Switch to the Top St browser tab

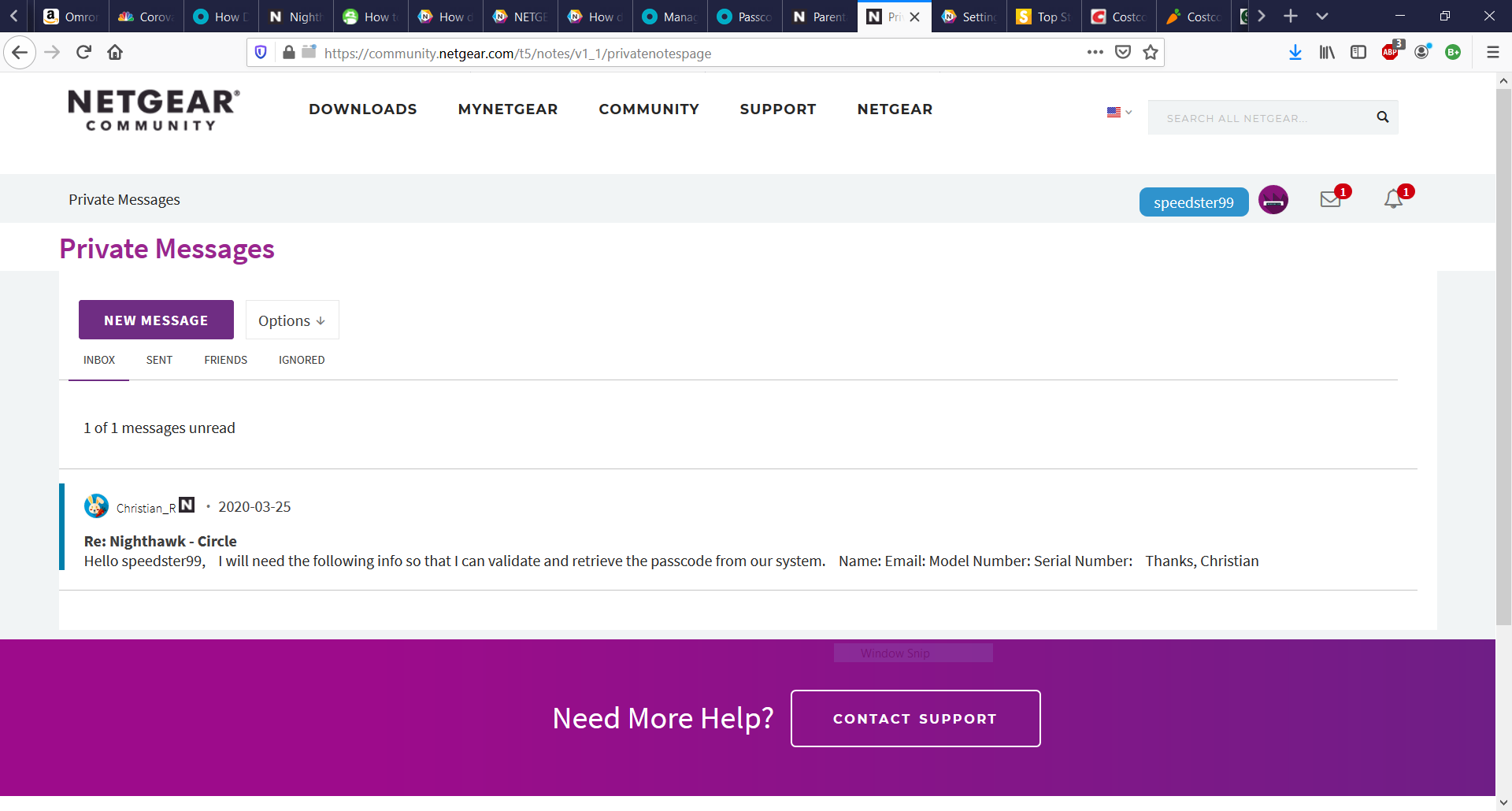tap(1043, 17)
